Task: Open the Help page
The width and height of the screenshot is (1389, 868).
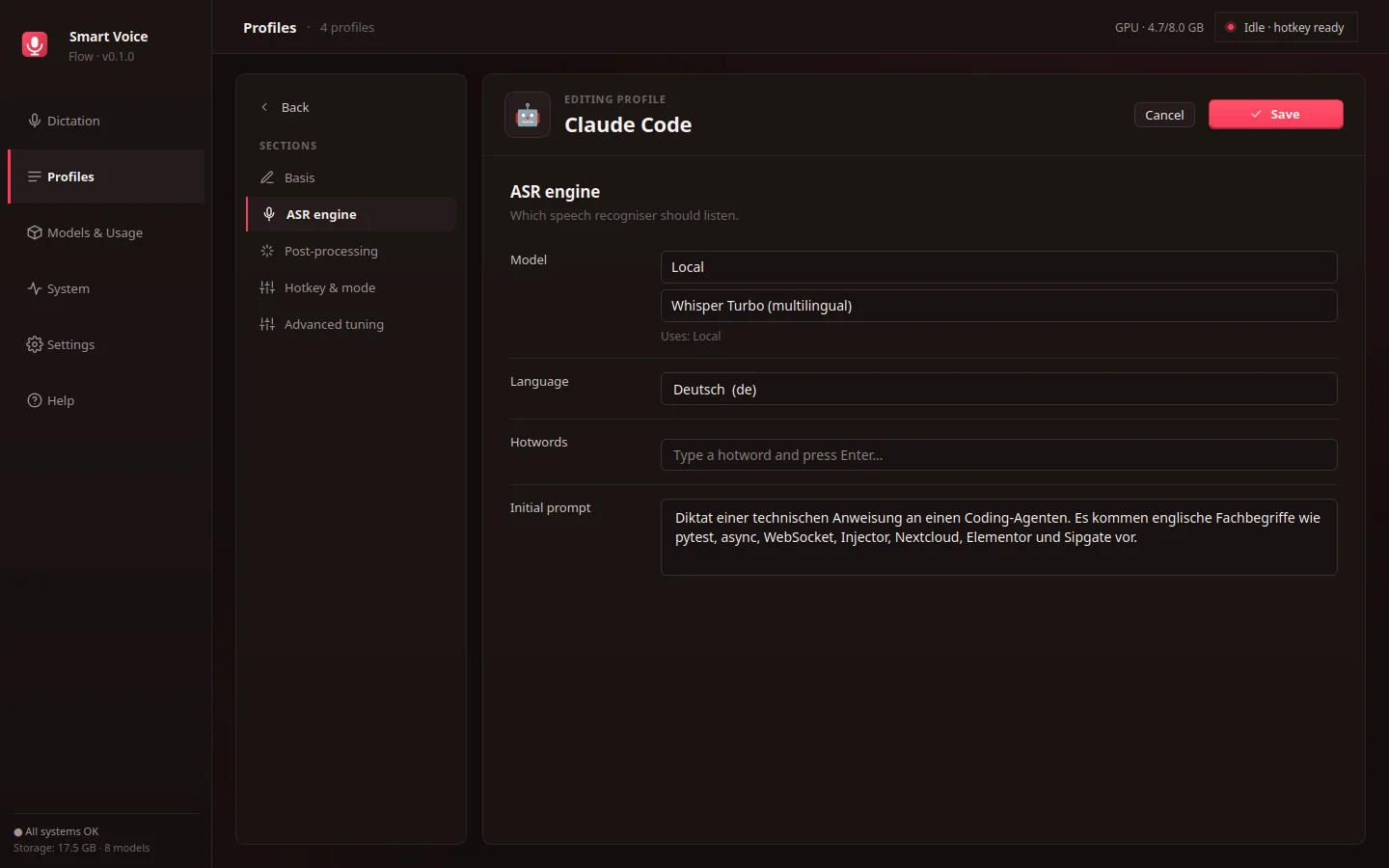Action: [106, 400]
